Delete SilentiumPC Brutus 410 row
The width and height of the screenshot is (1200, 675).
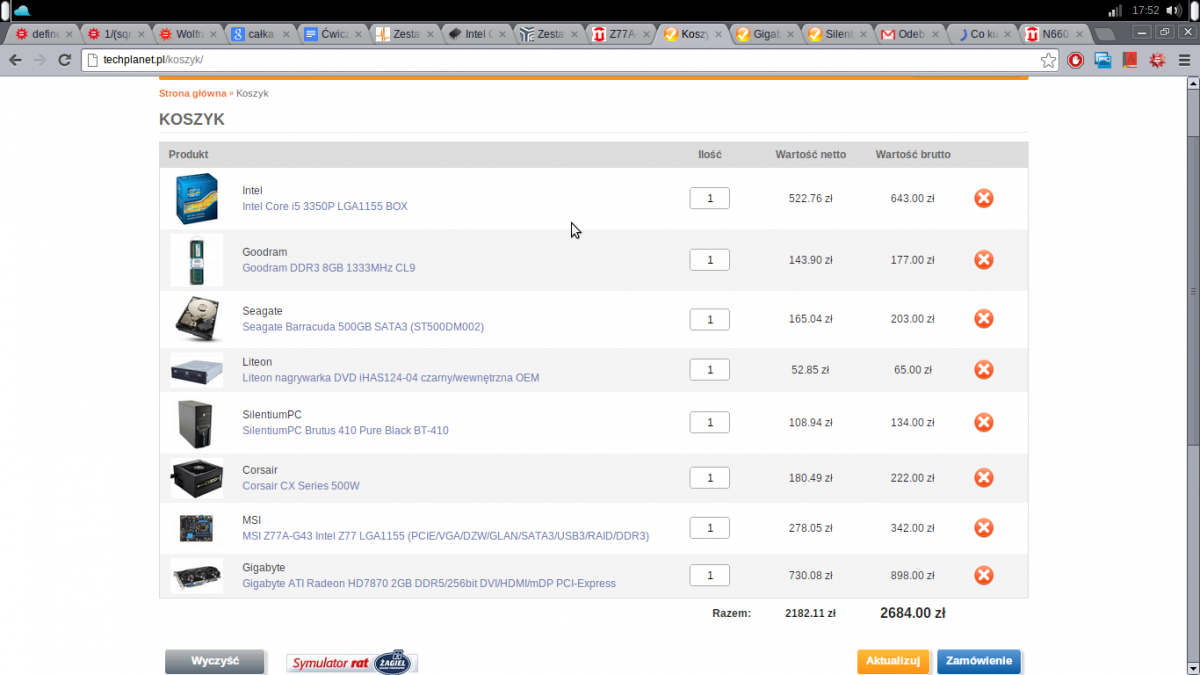point(984,422)
